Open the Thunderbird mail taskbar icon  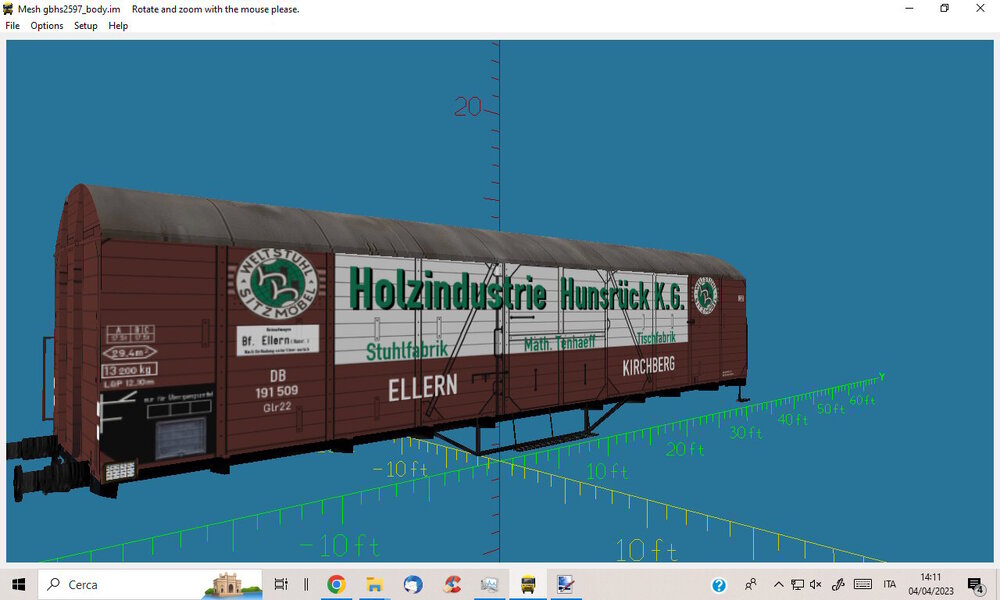413,584
